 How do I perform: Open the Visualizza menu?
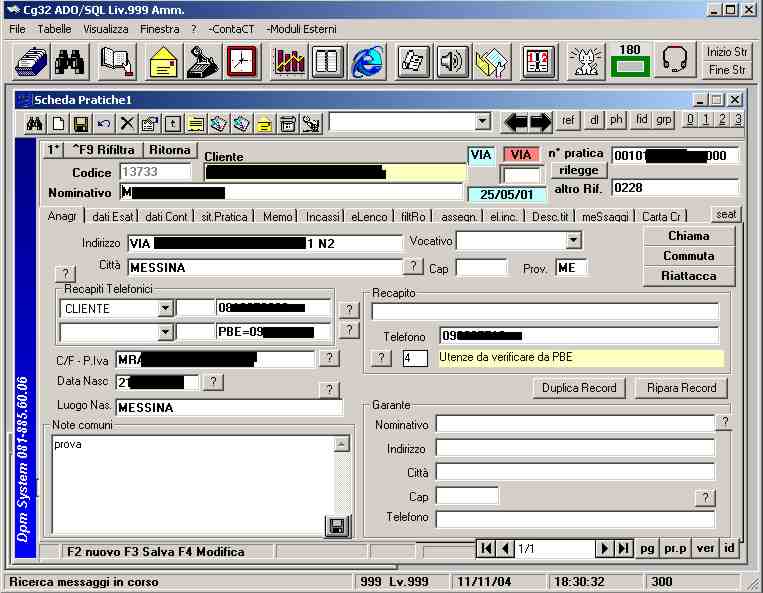105,29
